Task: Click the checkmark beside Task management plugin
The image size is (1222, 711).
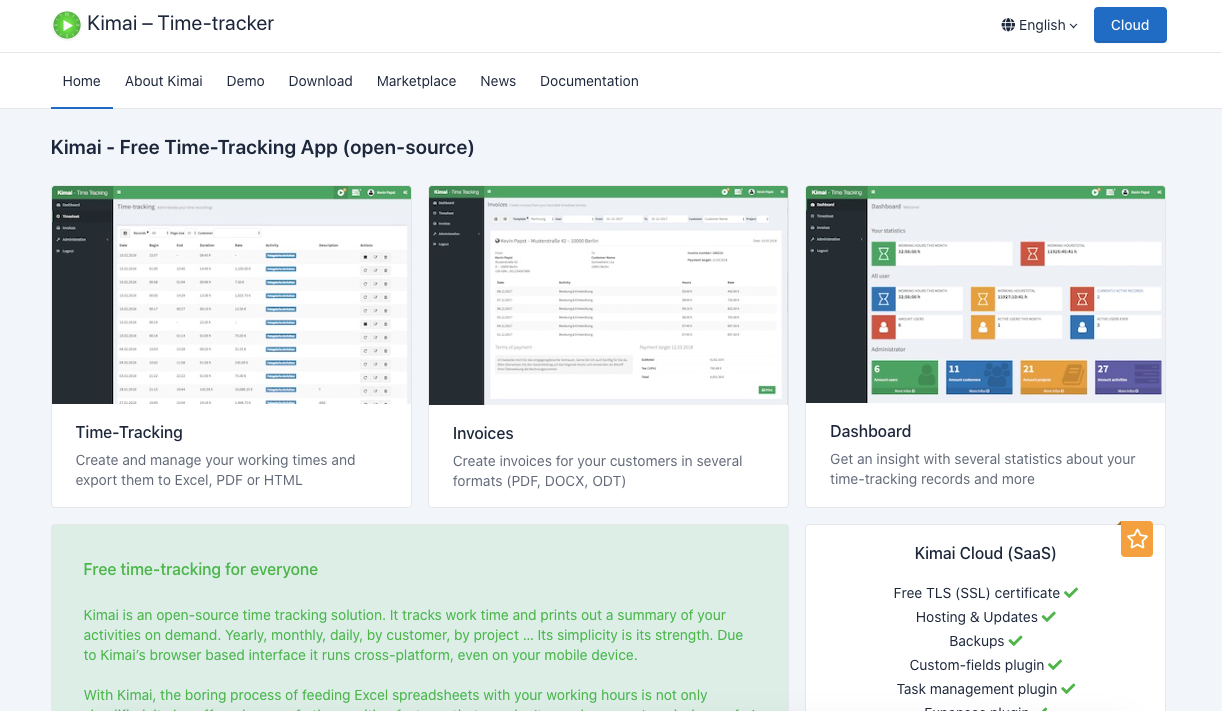Action: coord(1068,689)
